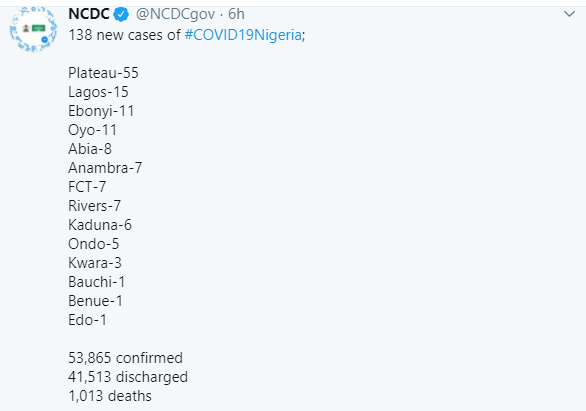This screenshot has width=586, height=411.
Task: Click the Edo-1 line
Action: click(87, 320)
